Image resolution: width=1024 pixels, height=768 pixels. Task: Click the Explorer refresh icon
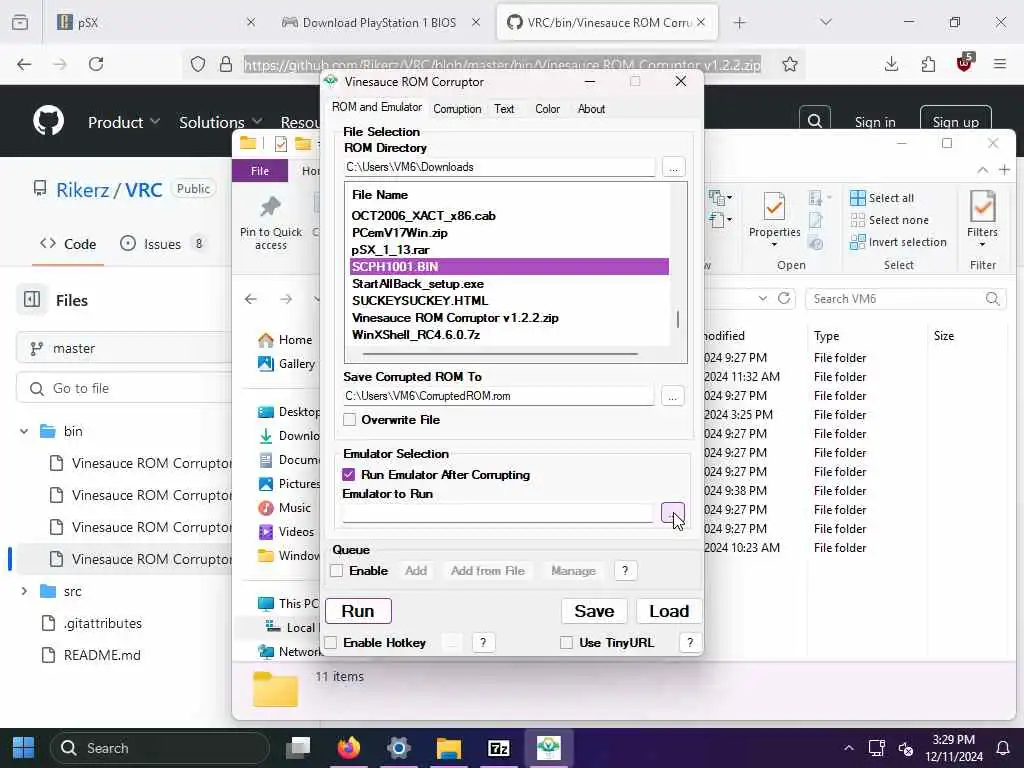click(x=784, y=298)
